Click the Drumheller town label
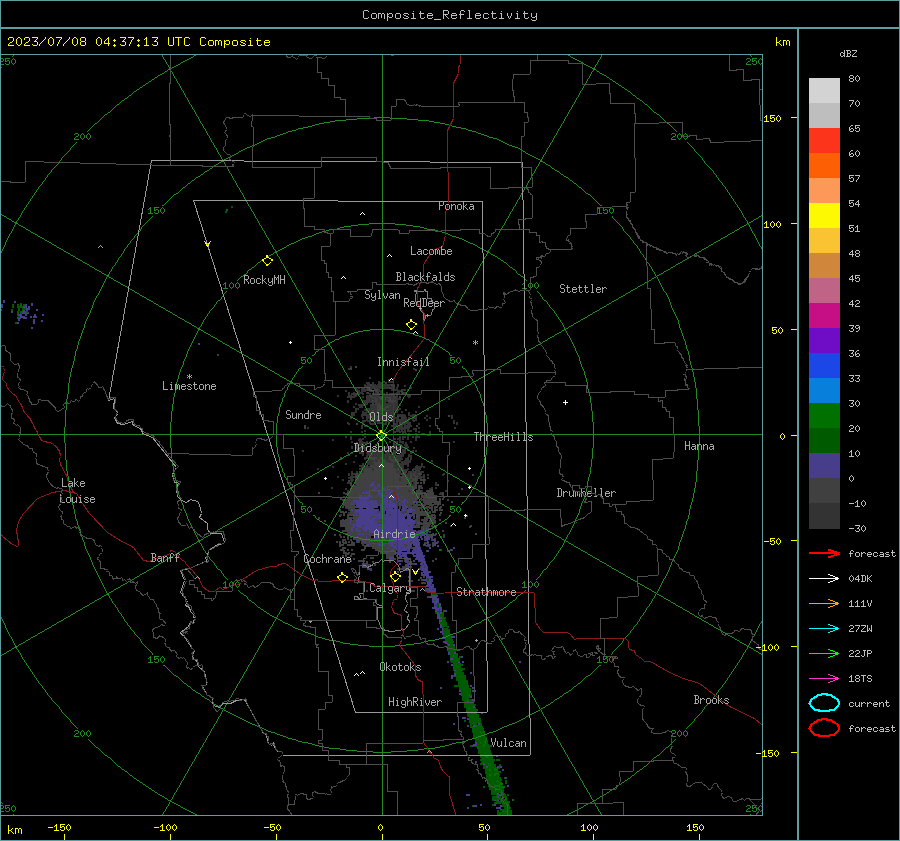This screenshot has width=900, height=841. pyautogui.click(x=586, y=493)
